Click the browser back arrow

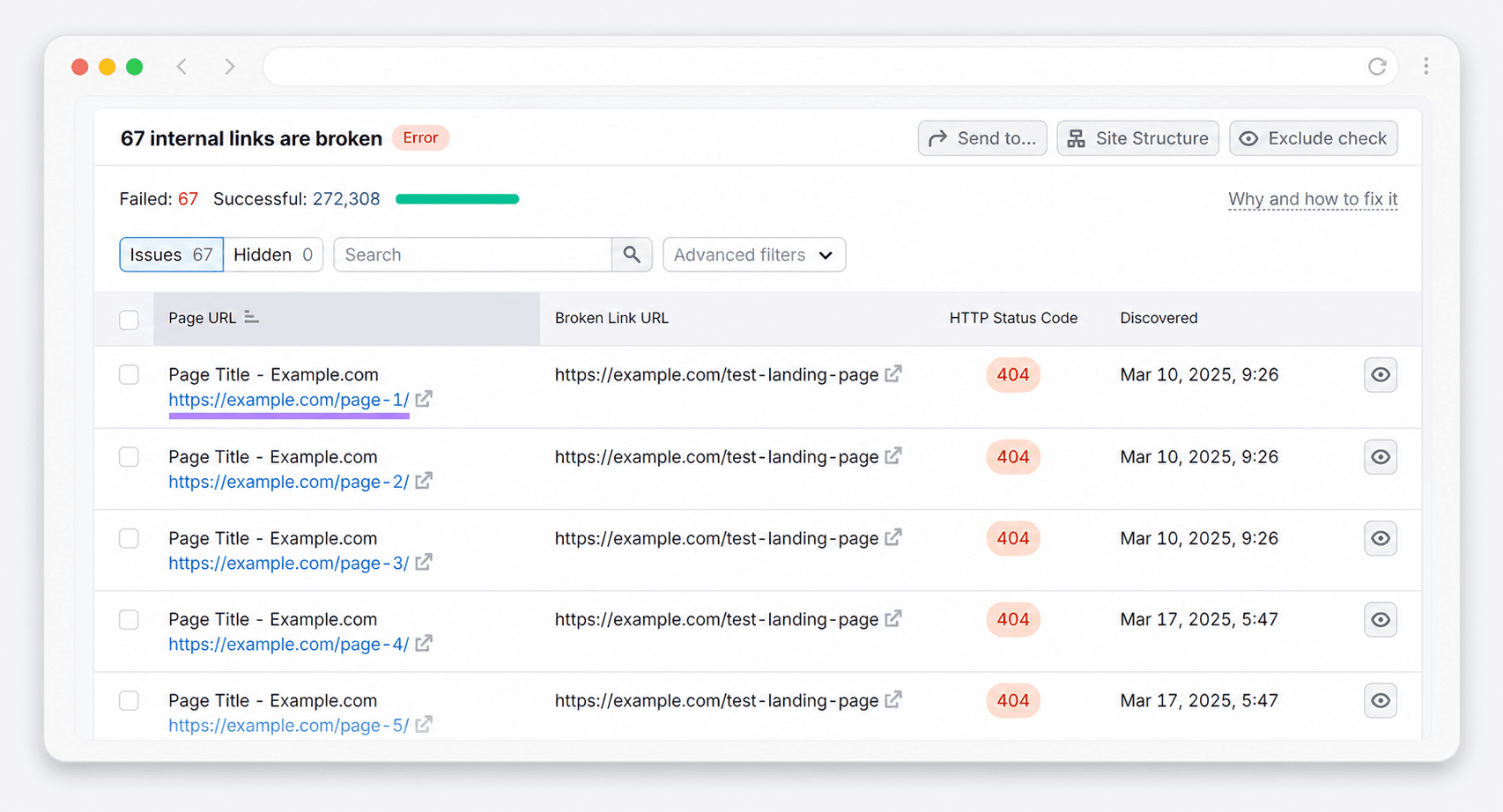click(x=181, y=66)
